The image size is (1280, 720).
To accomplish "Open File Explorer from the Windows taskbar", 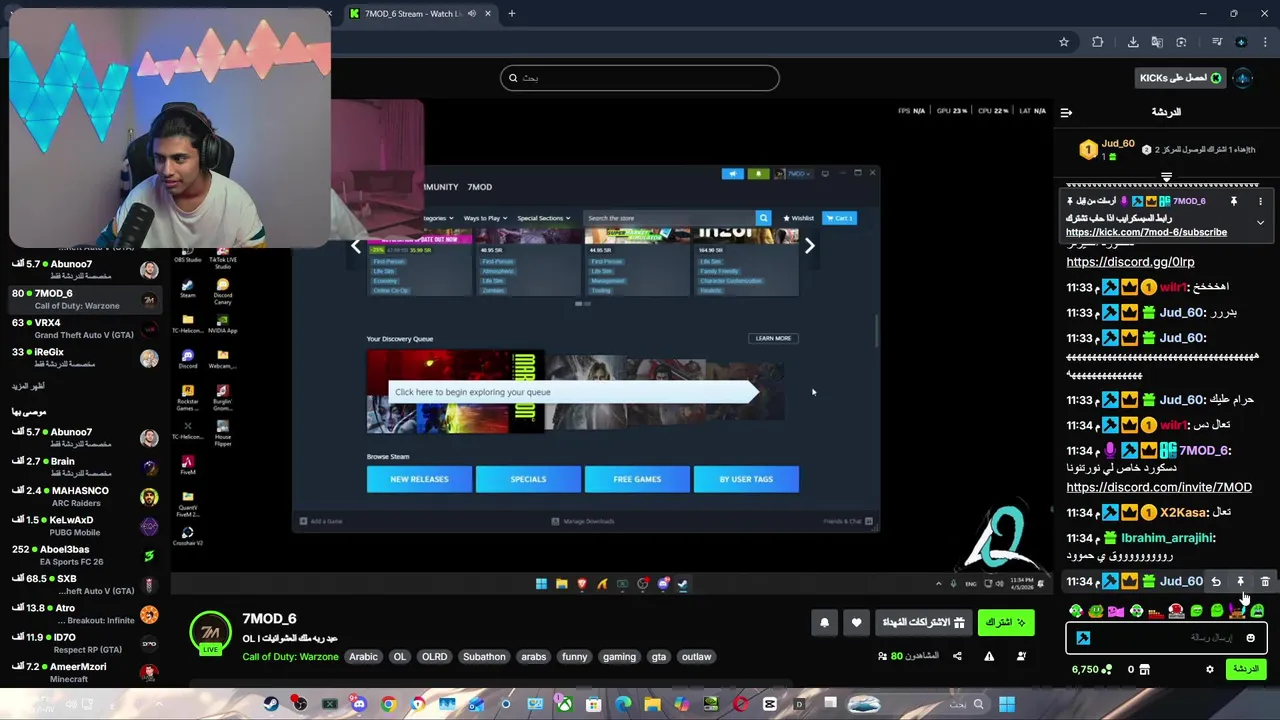I will (652, 704).
